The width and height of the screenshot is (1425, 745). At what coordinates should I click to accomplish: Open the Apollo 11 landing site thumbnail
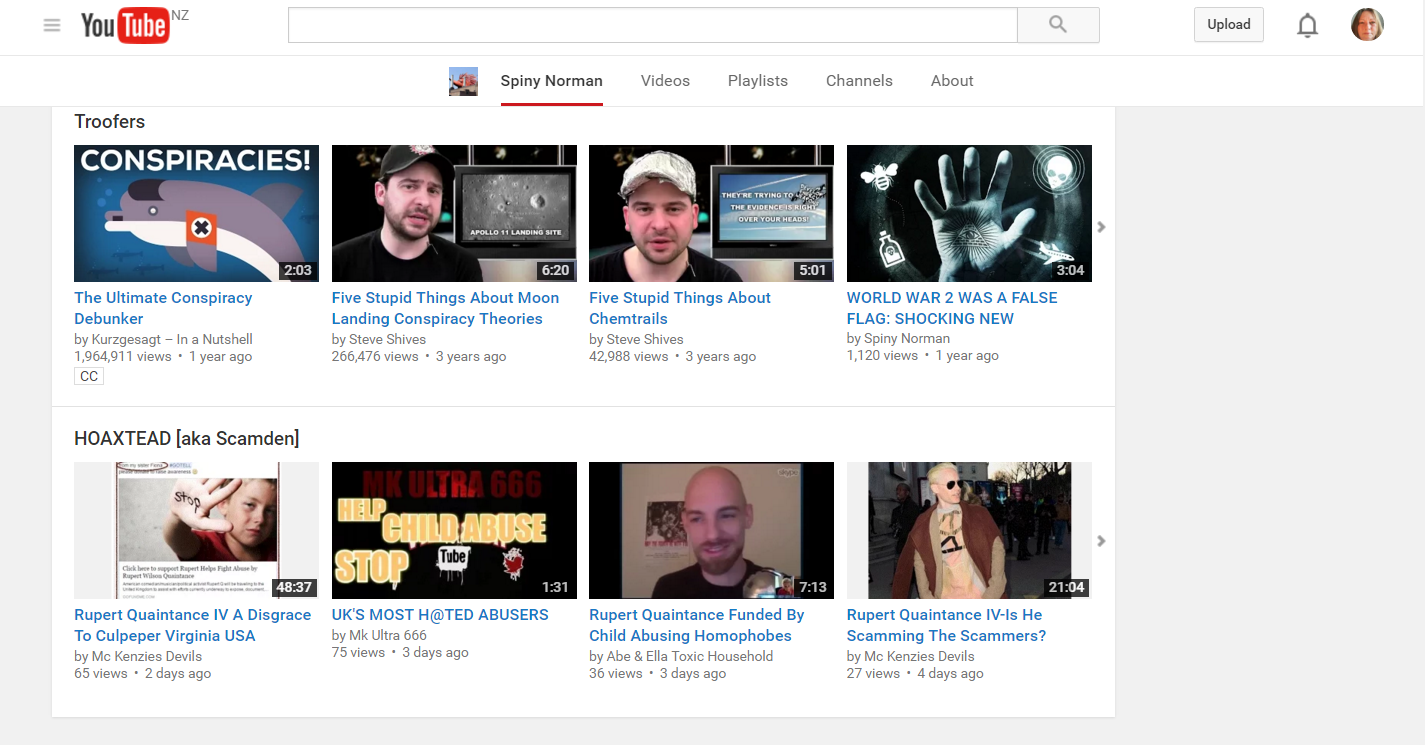[454, 213]
